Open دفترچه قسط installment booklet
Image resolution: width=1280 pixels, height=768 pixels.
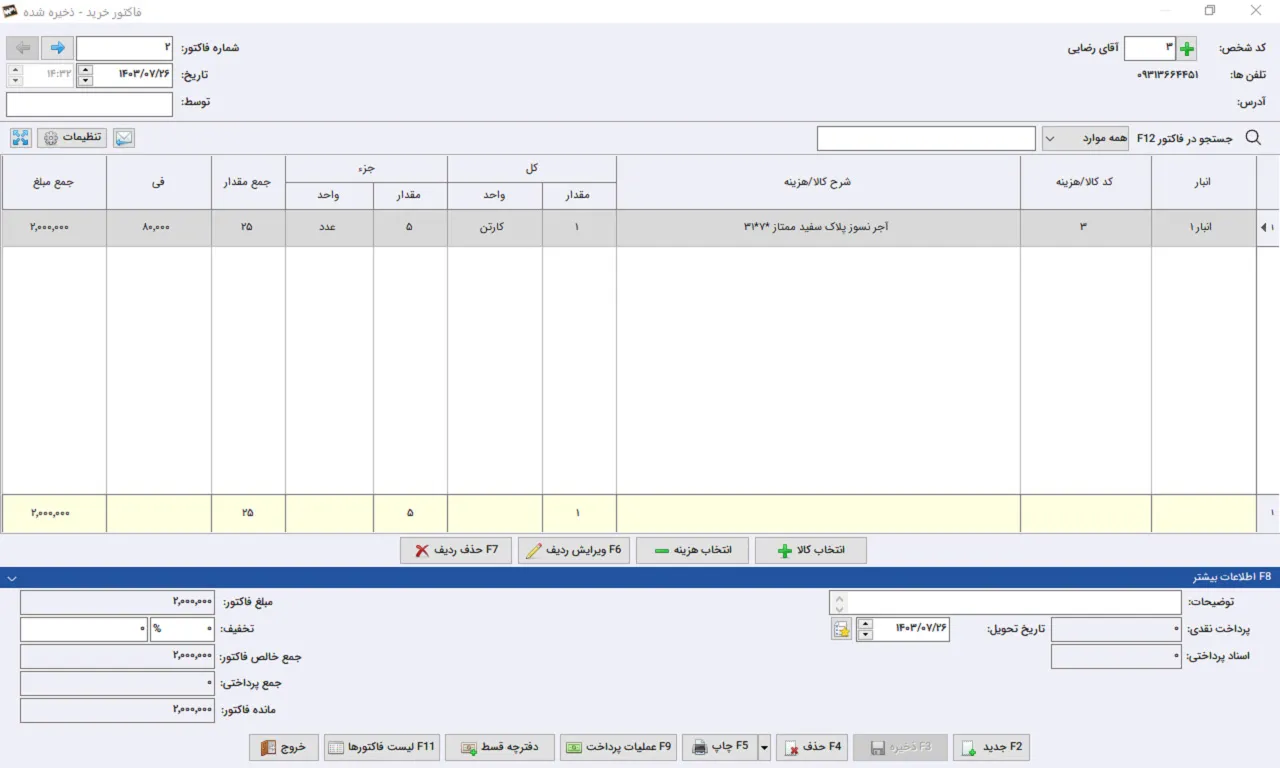click(x=500, y=747)
